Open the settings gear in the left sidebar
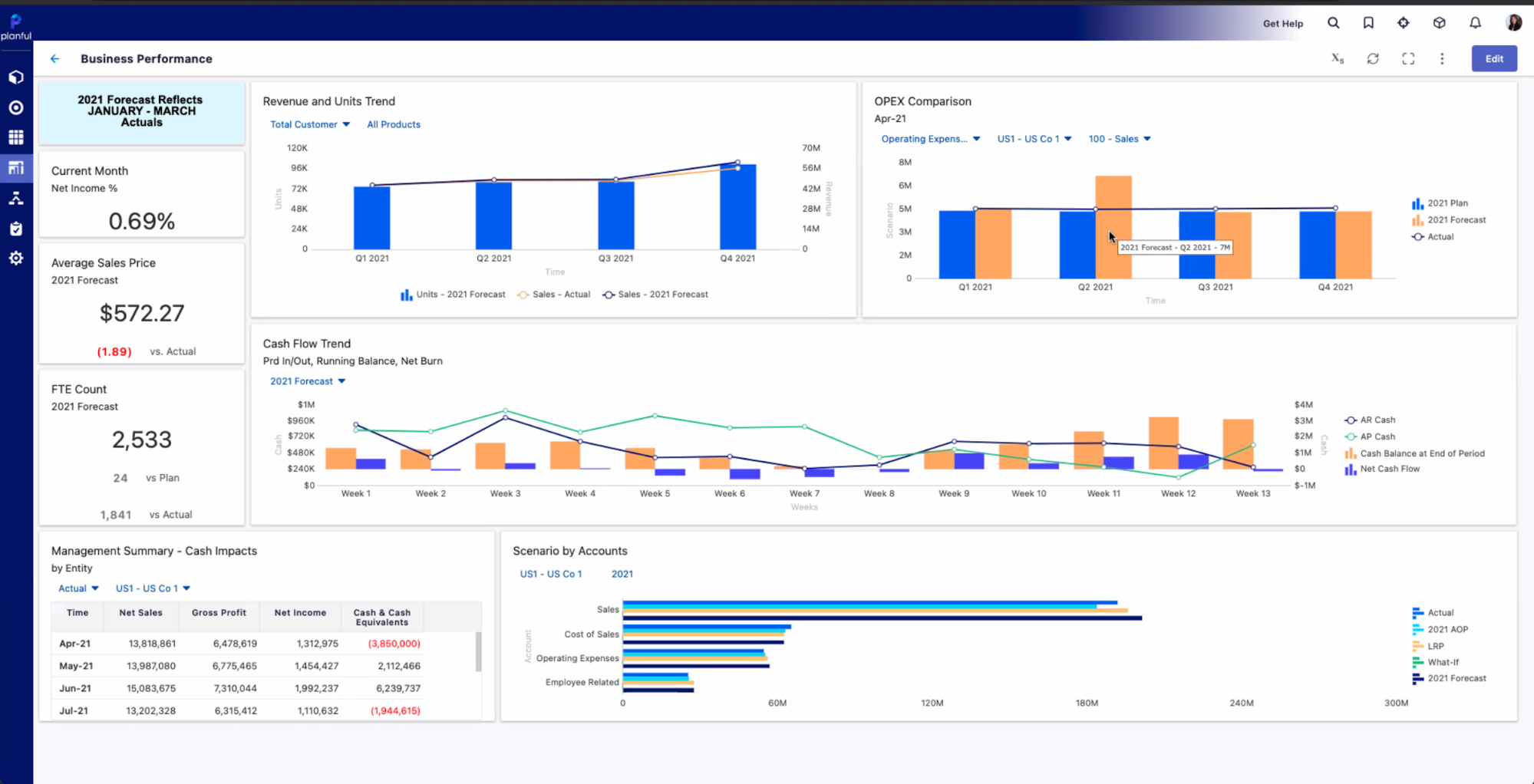 [x=15, y=259]
